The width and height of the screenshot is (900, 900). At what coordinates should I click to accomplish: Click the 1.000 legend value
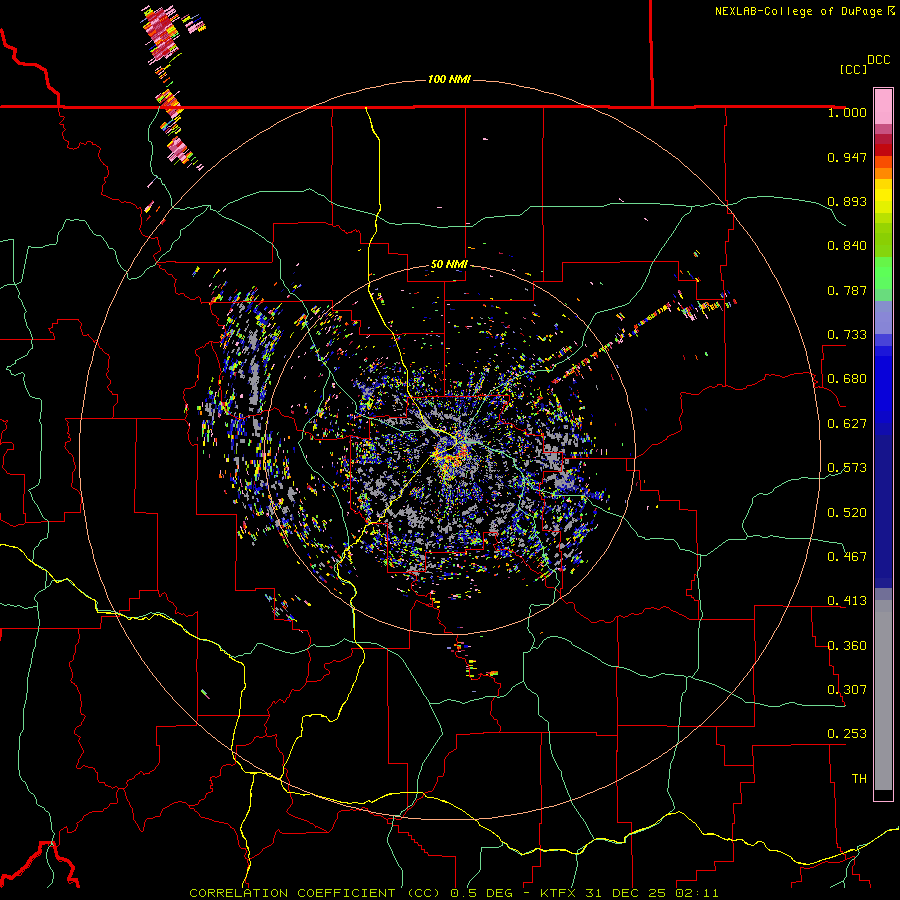pos(847,112)
